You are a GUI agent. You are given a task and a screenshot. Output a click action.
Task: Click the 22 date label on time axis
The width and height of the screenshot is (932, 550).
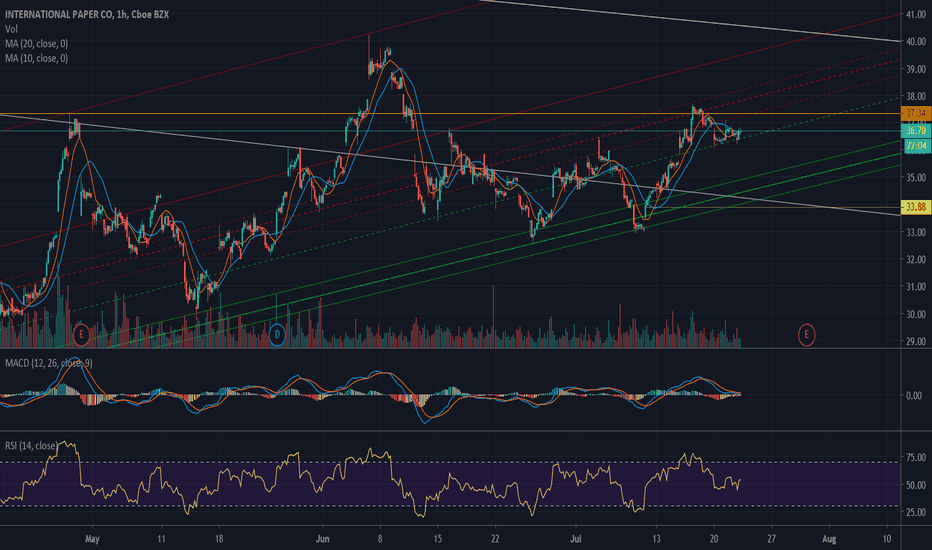point(495,539)
